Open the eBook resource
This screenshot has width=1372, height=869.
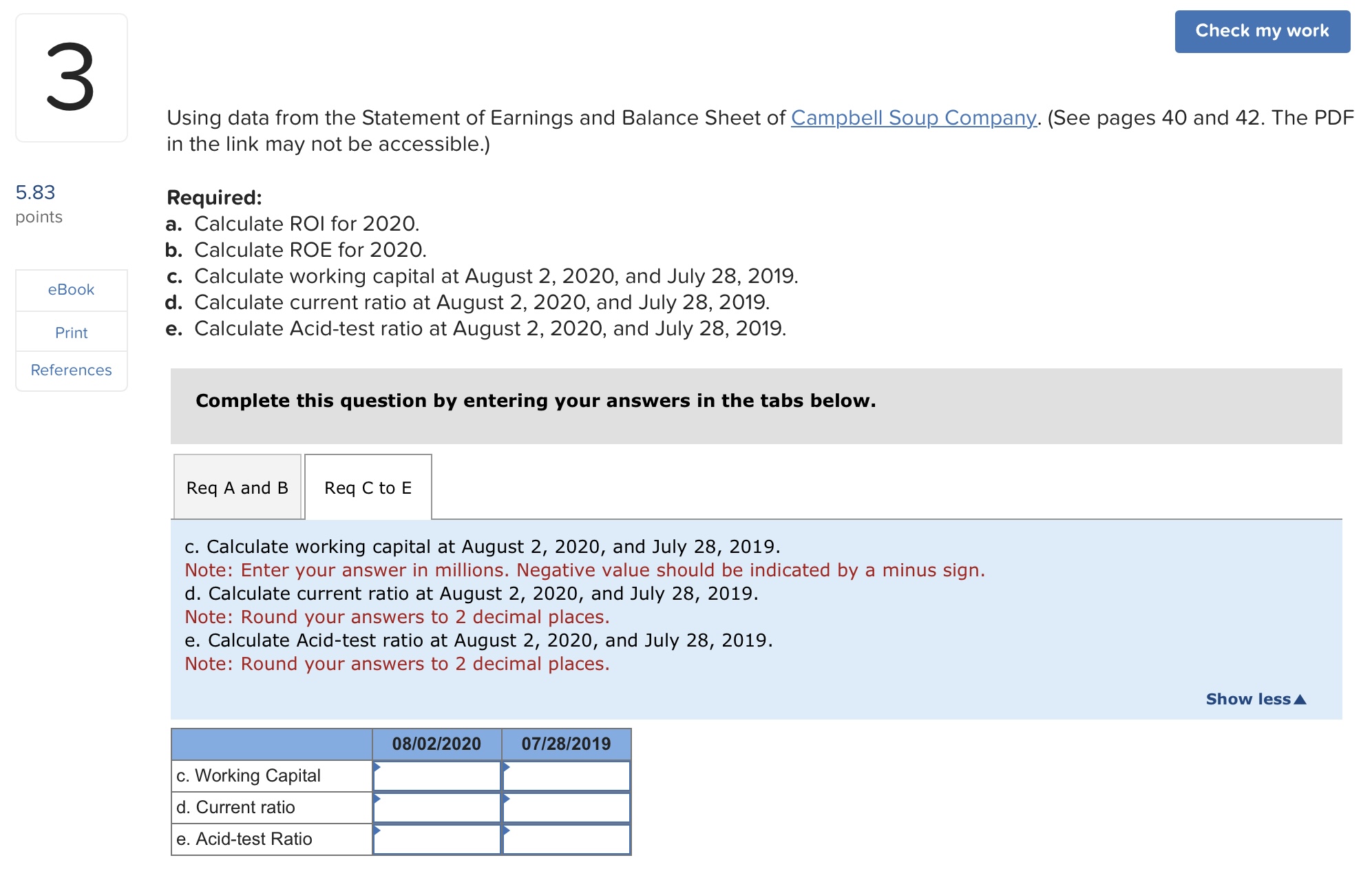[x=71, y=289]
